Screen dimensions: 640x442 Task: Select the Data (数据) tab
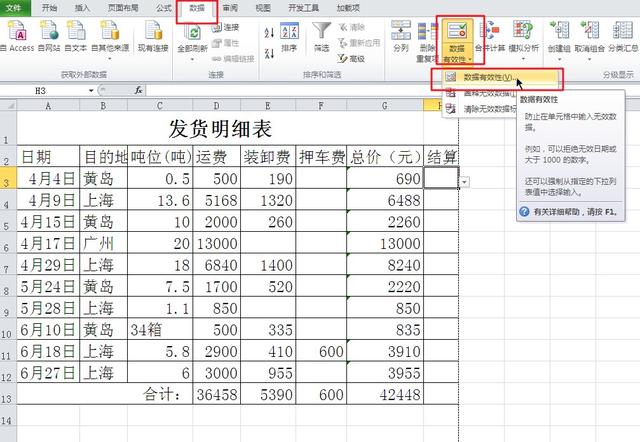point(197,9)
